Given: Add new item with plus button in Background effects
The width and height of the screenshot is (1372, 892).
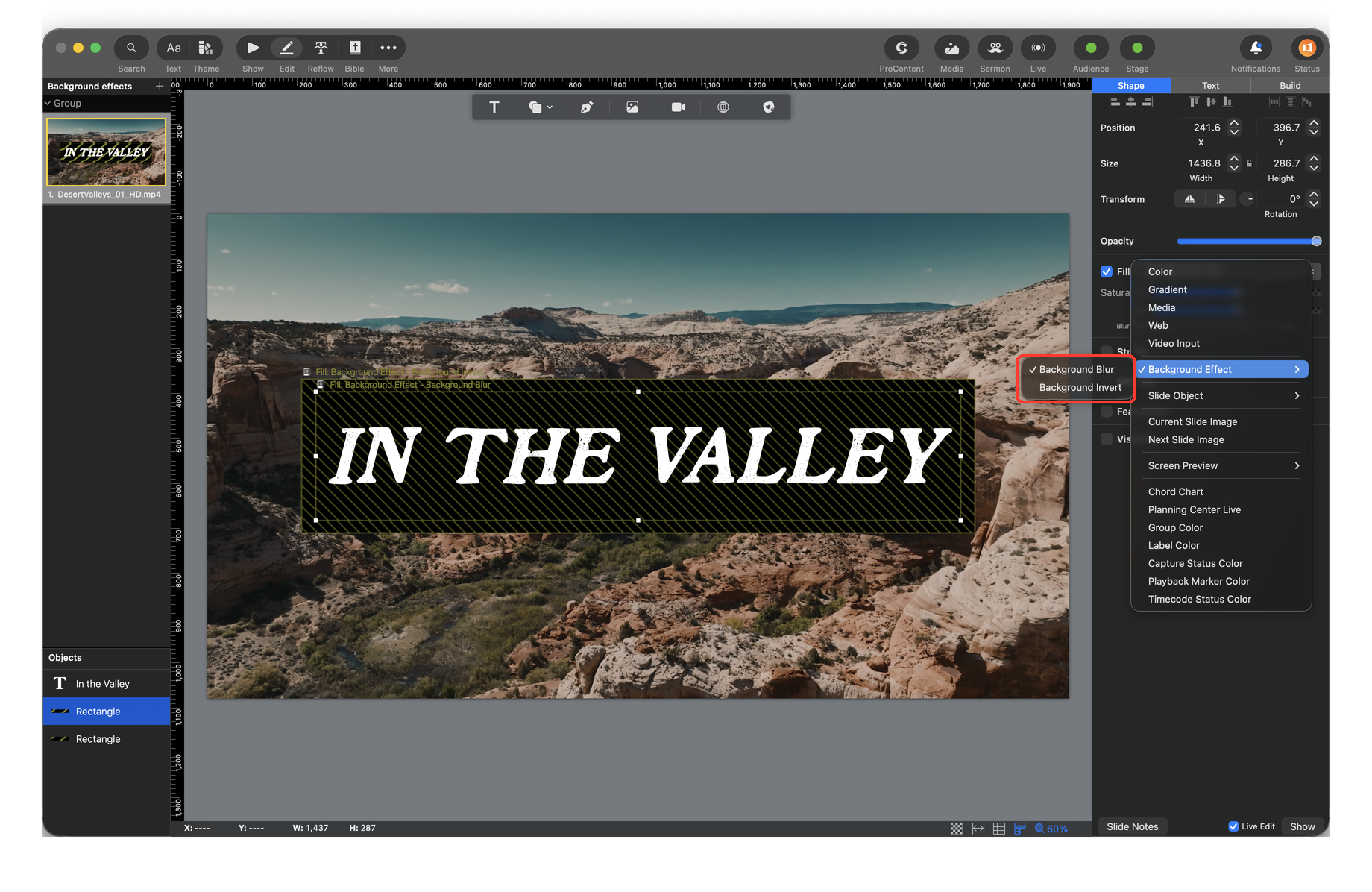Looking at the screenshot, I should pos(160,87).
